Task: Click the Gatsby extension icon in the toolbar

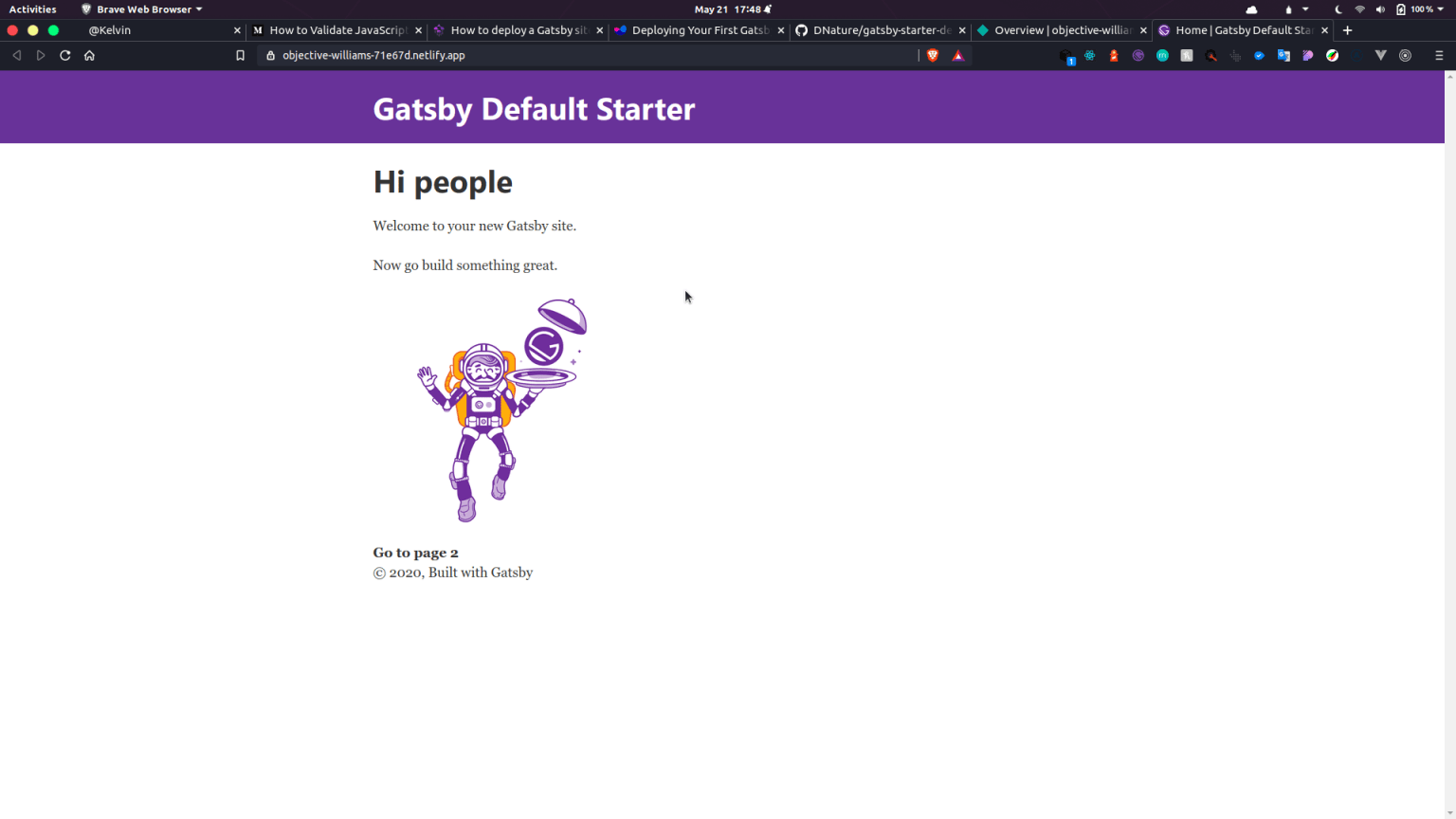Action: [1138, 55]
